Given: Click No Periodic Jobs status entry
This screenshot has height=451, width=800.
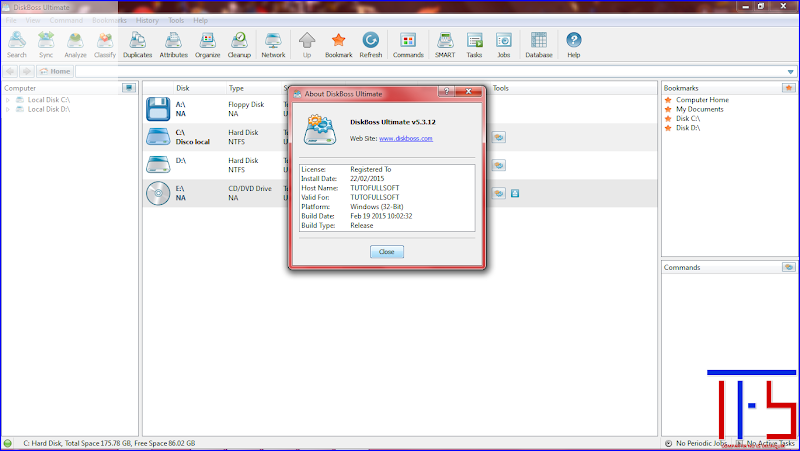Looking at the screenshot, I should coord(696,443).
